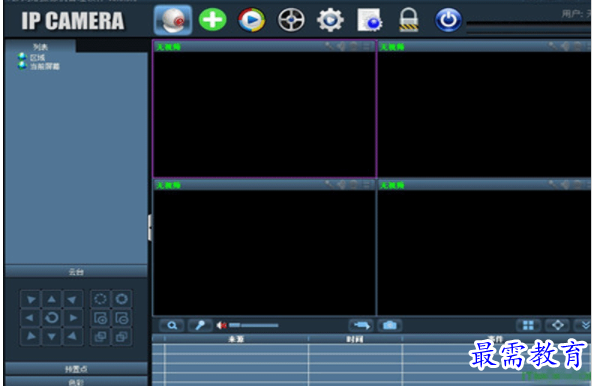Screen dimensions: 593x386
Task: Open the settings gear icon
Action: click(x=330, y=20)
